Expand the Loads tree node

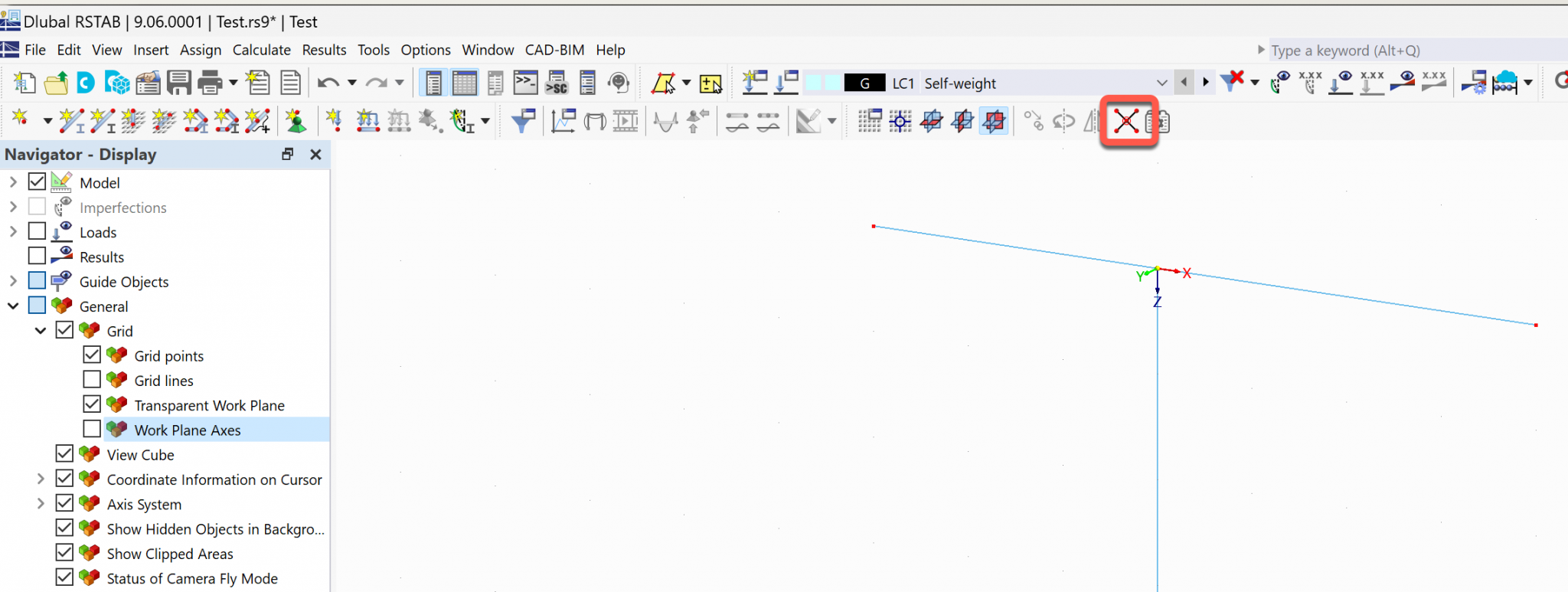[13, 231]
